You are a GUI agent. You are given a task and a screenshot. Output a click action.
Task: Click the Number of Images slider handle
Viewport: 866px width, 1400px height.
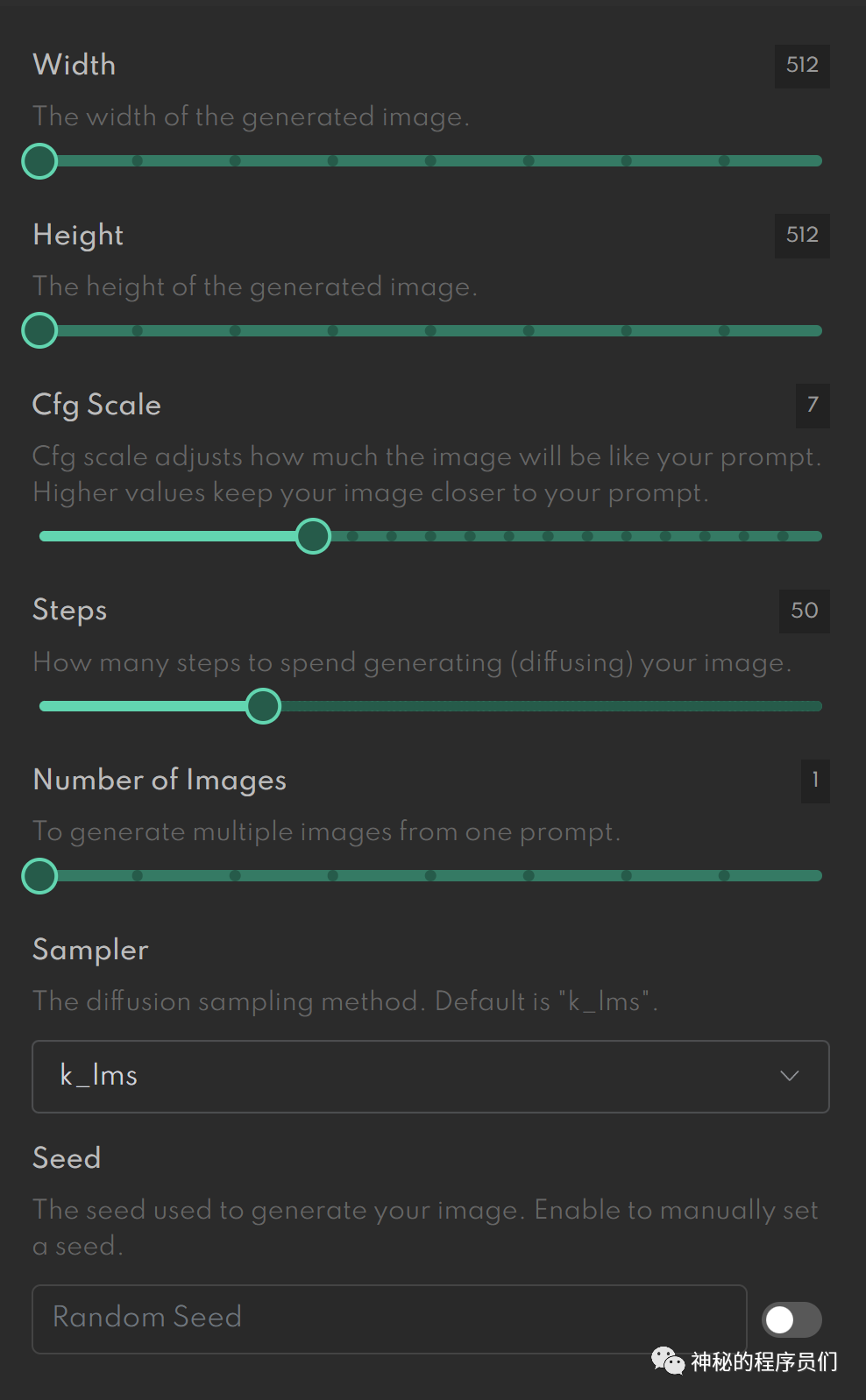point(39,876)
